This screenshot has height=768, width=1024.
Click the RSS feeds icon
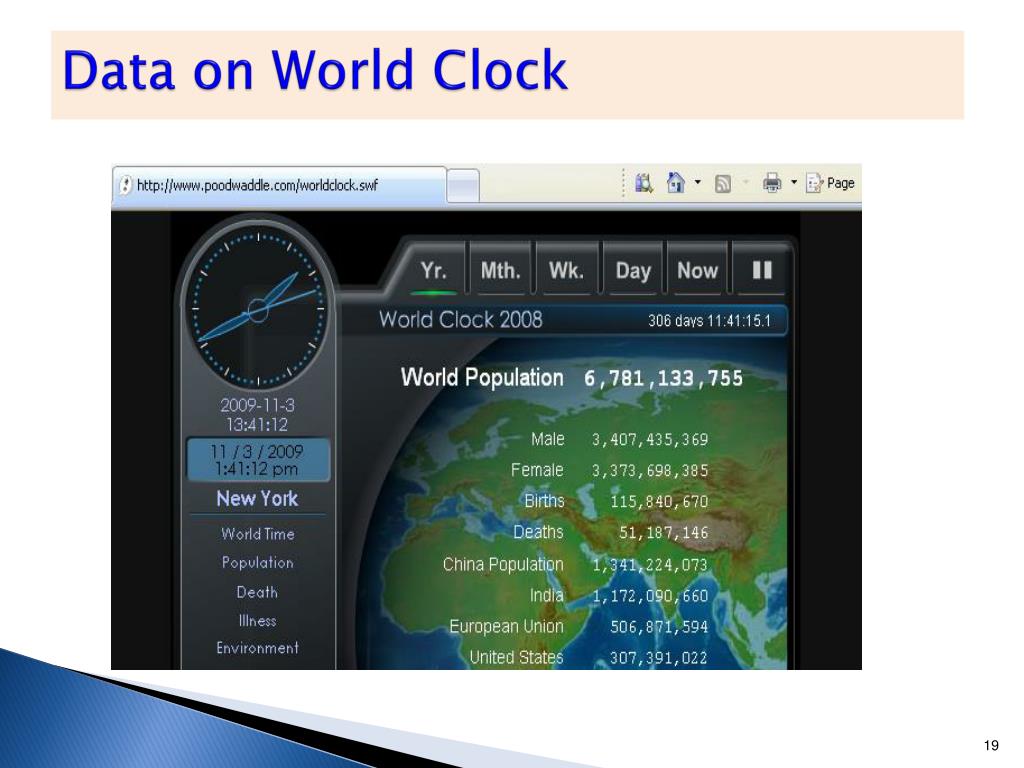722,184
